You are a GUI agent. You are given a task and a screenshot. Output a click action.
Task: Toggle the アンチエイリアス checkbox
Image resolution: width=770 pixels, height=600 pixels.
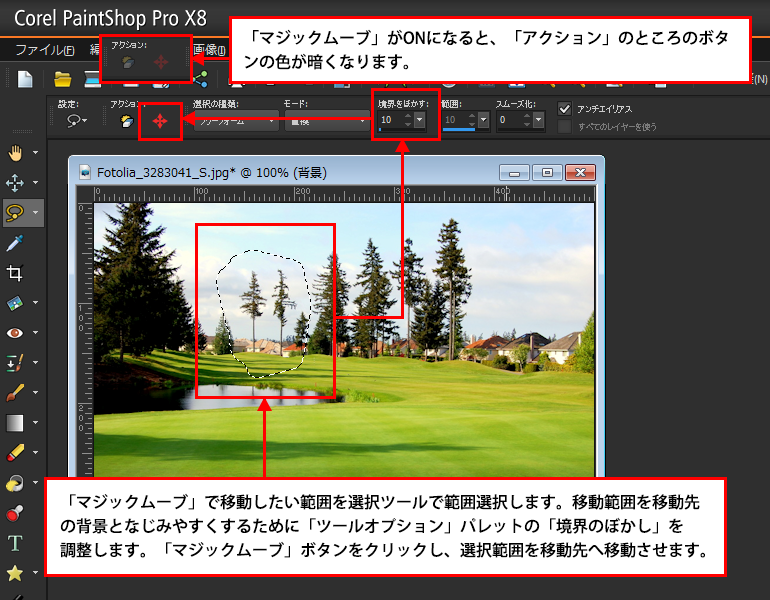(565, 109)
